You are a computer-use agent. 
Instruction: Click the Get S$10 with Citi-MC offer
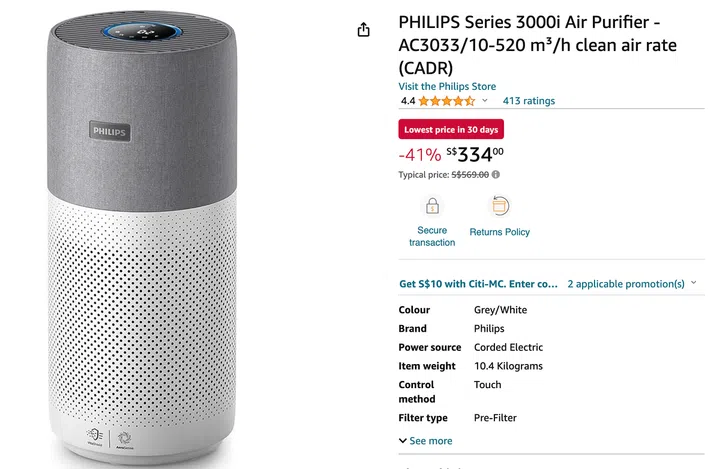(478, 284)
